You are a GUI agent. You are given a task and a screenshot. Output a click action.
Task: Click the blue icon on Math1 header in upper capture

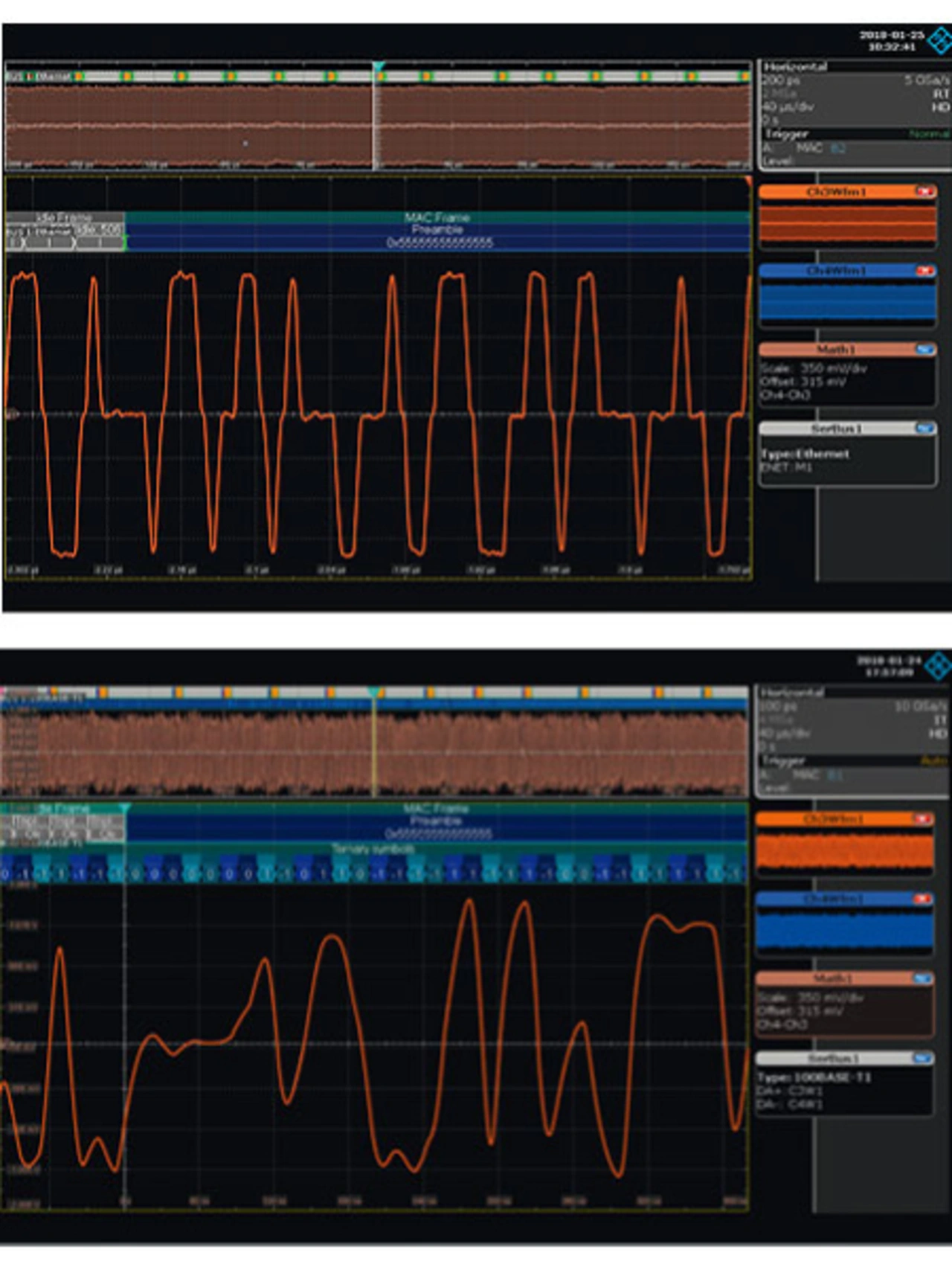pos(924,350)
